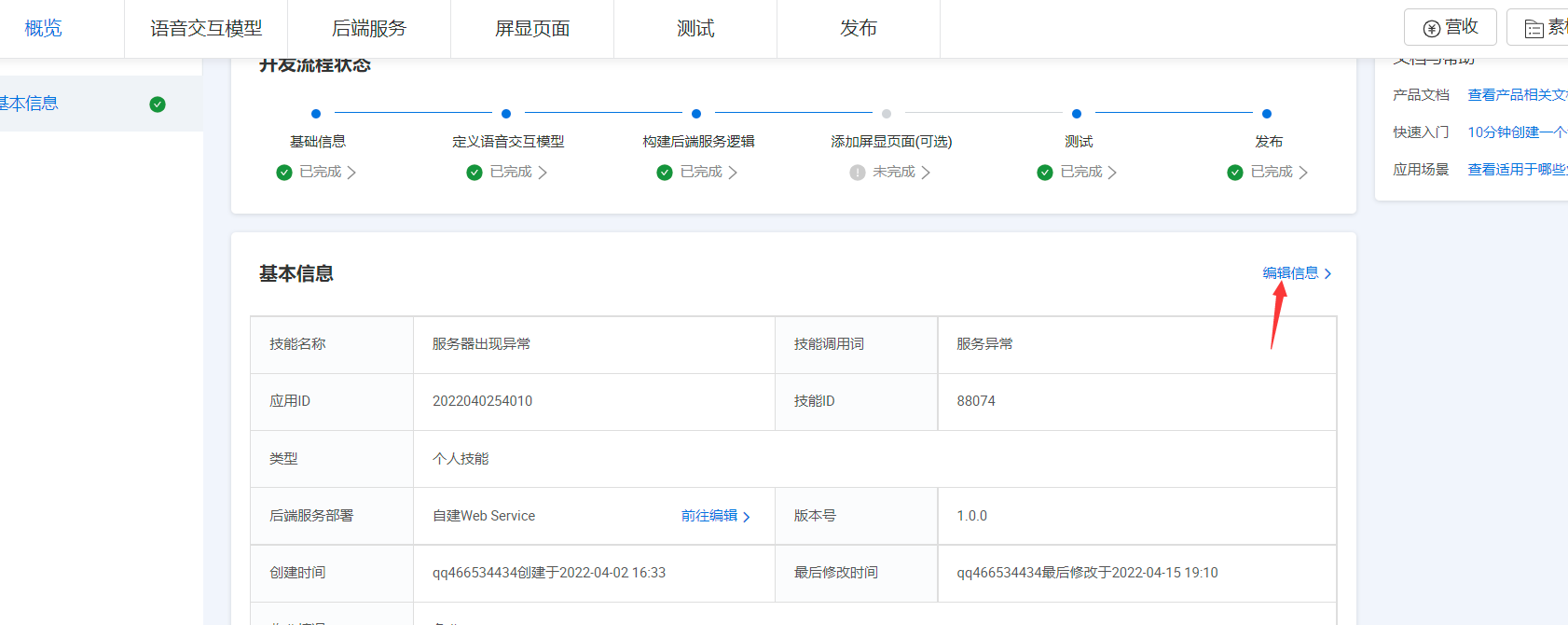
Task: Click the yen icon in 营收 button
Action: coord(1432,29)
